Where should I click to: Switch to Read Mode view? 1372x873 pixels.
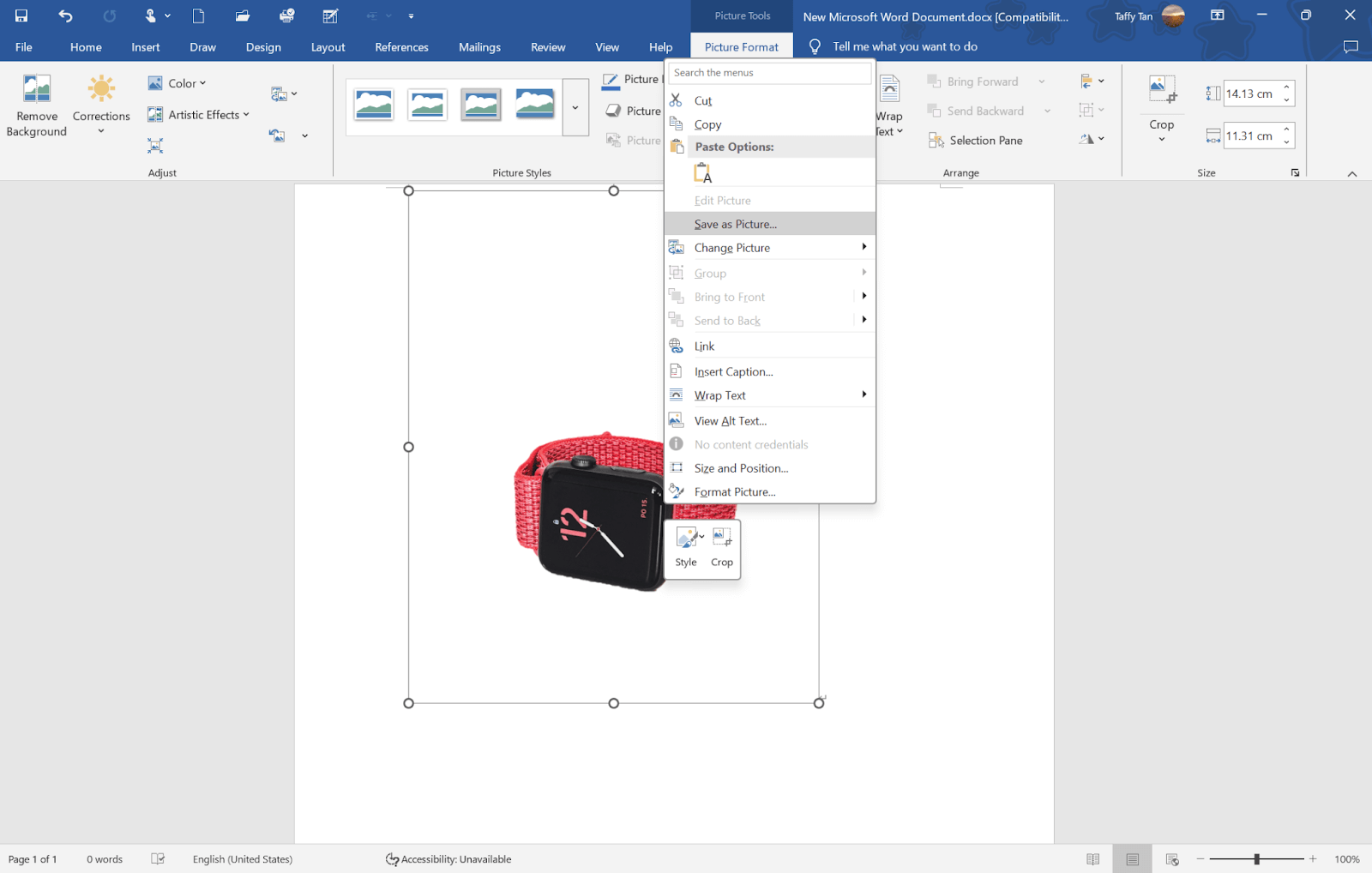click(x=1093, y=858)
